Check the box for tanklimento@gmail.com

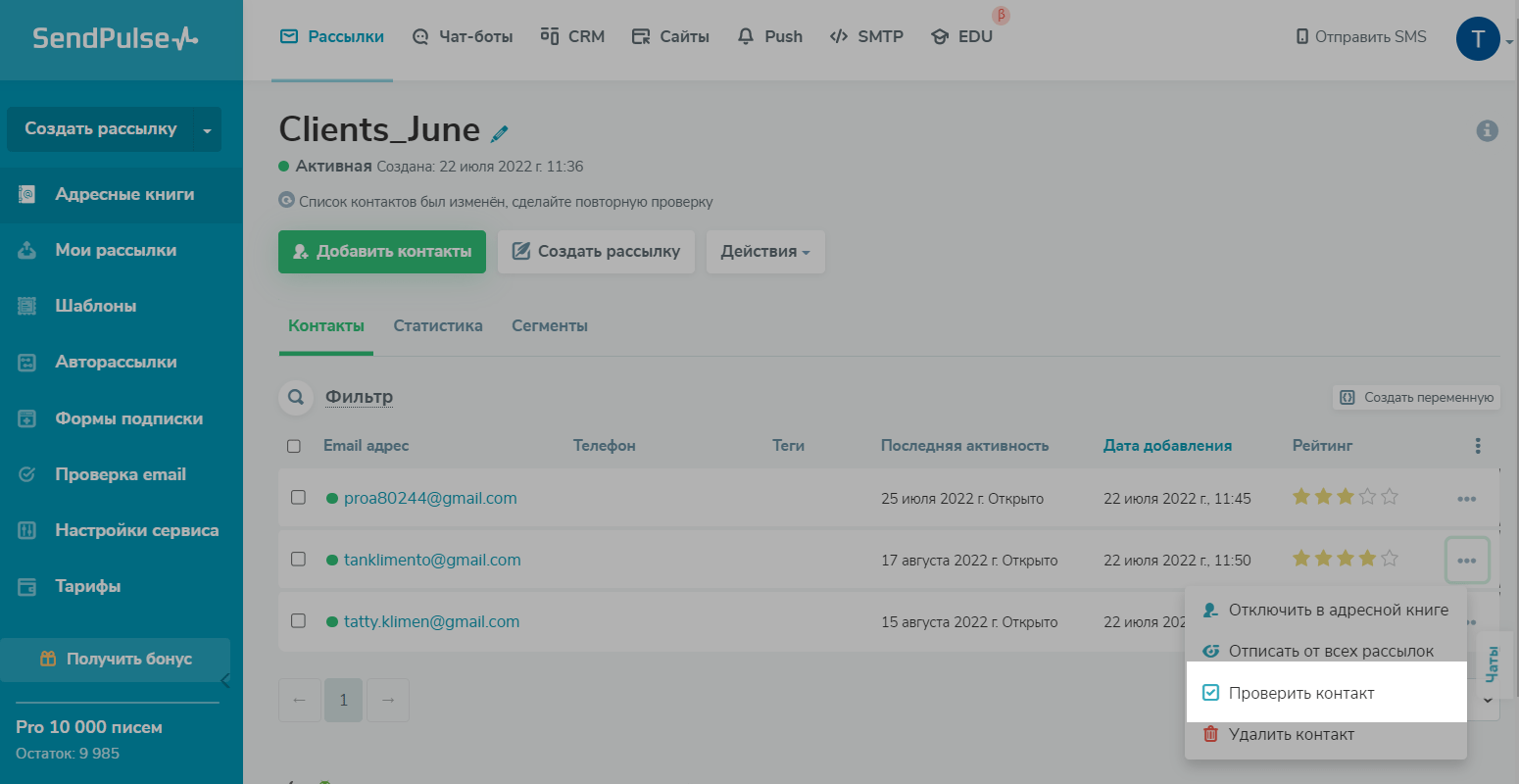(x=299, y=560)
